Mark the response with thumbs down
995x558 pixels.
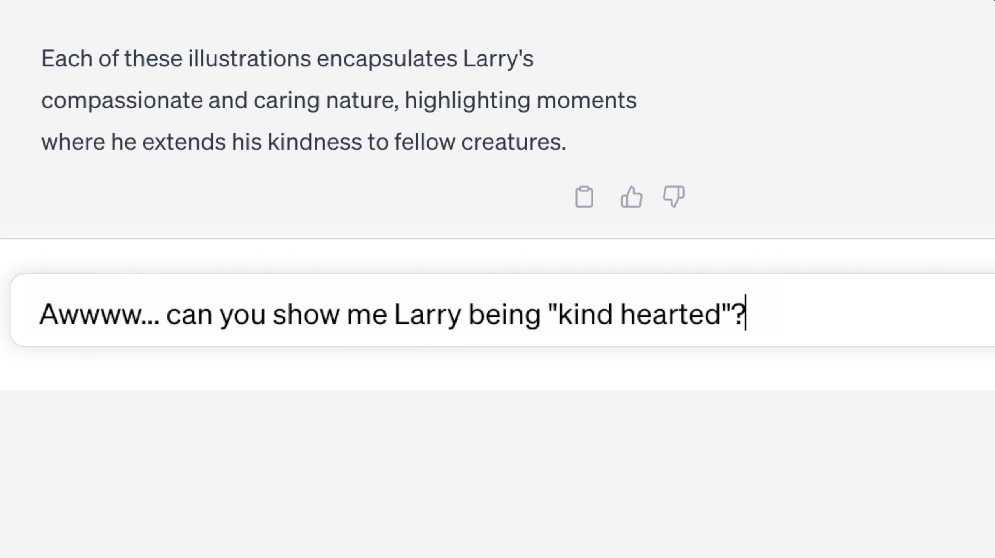(x=675, y=197)
